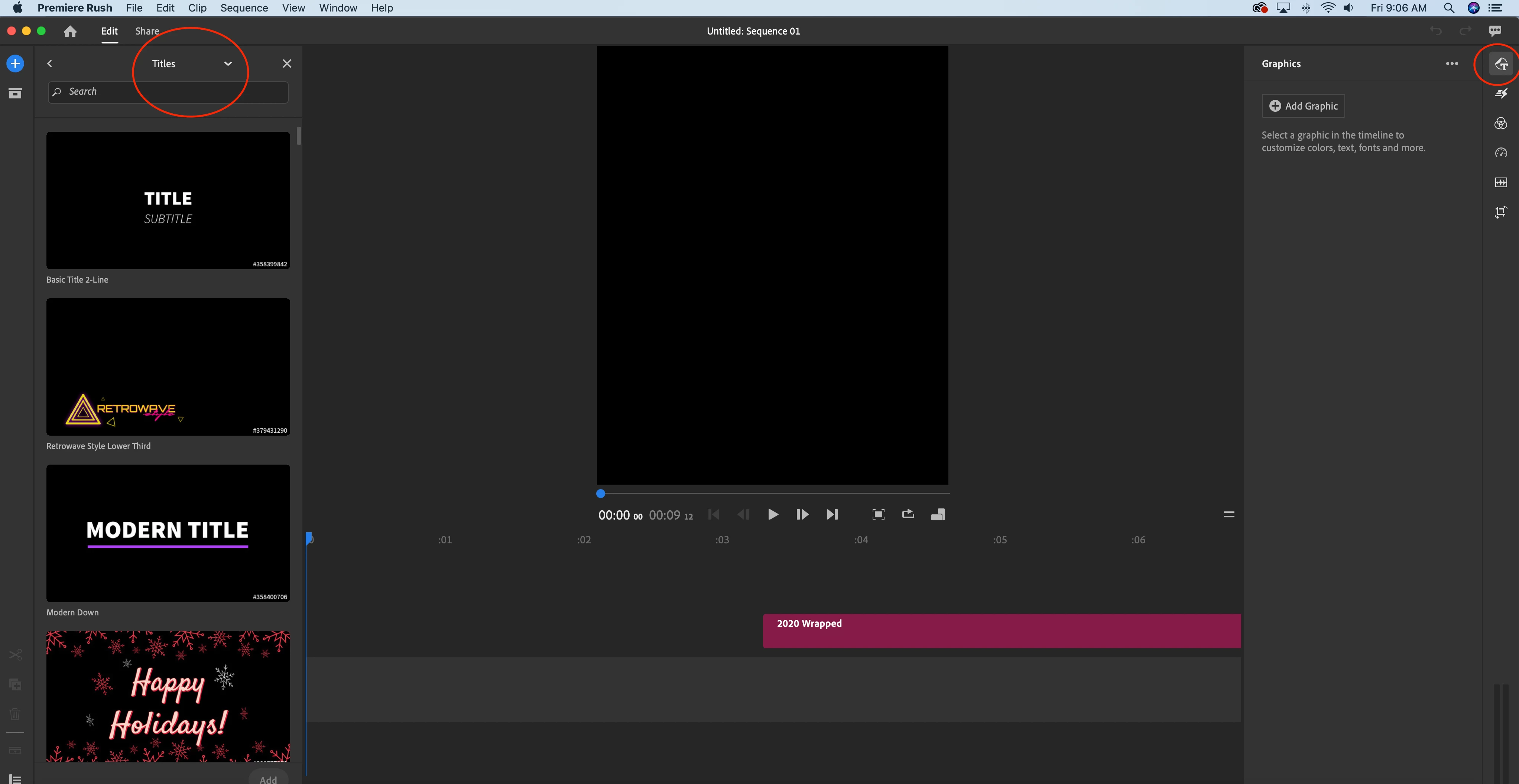Toggle fullscreen preview
This screenshot has height=784, width=1519.
tap(878, 515)
